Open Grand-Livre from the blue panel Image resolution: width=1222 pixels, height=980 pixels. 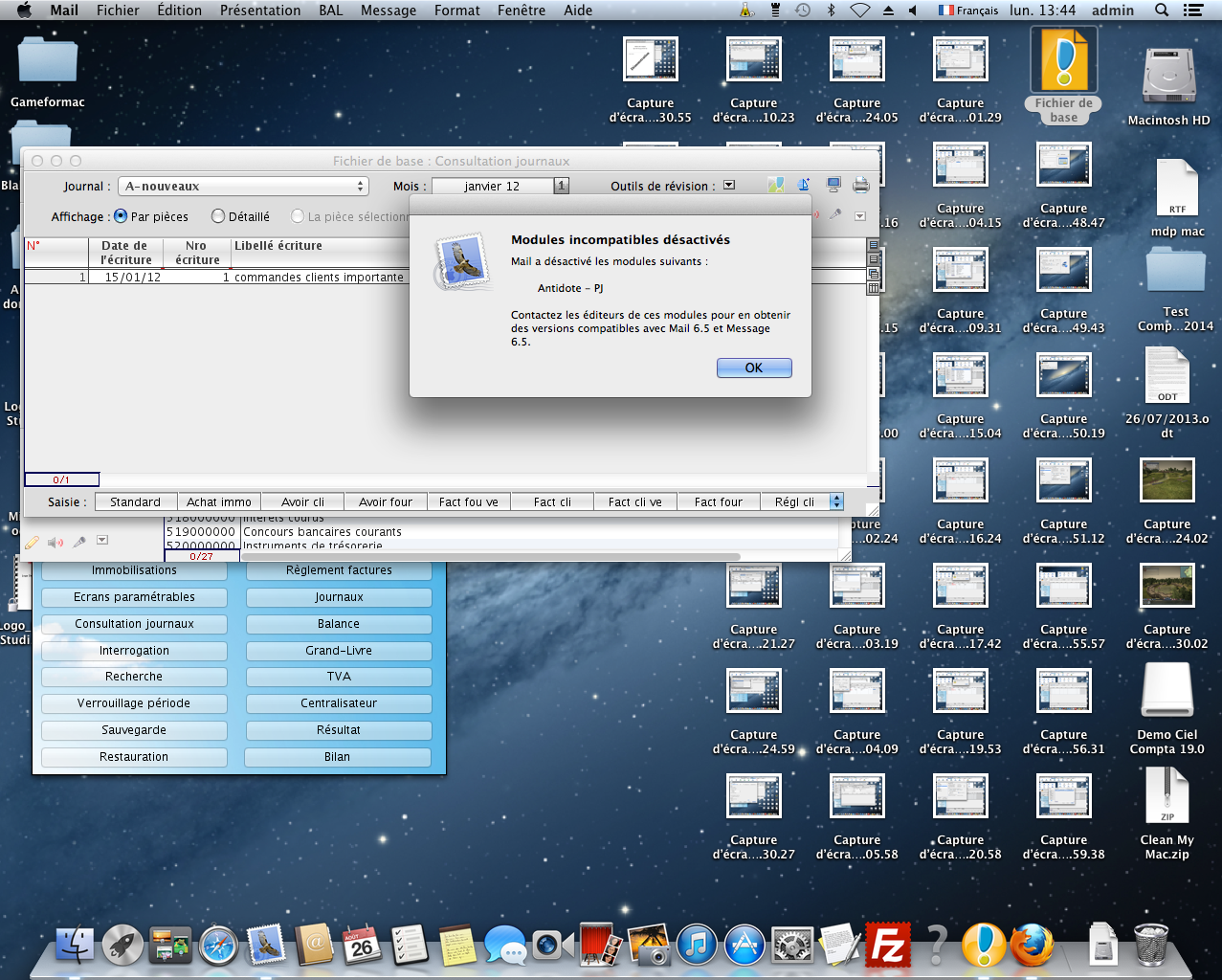[339, 650]
